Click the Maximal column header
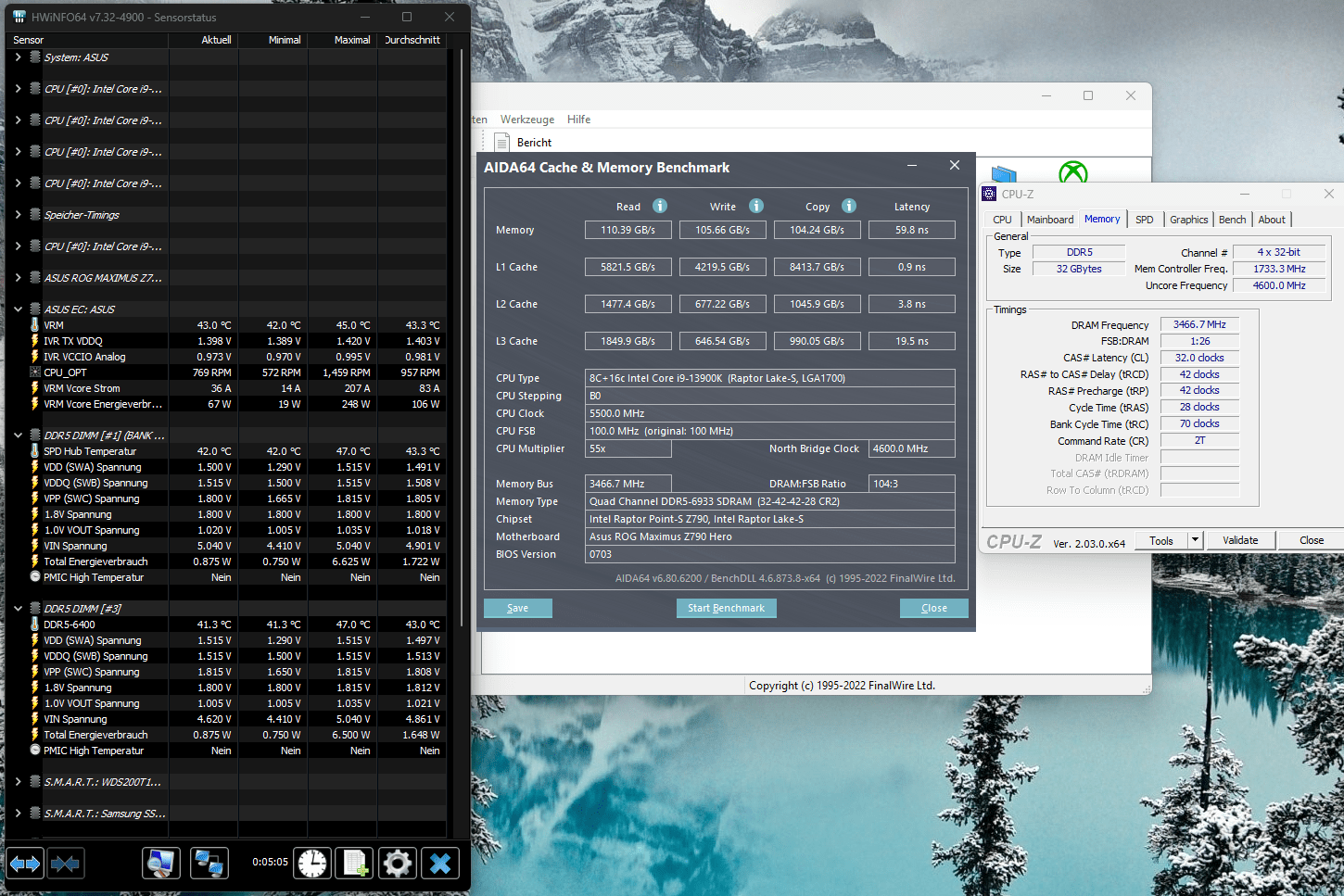The height and width of the screenshot is (896, 1344). pyautogui.click(x=343, y=40)
